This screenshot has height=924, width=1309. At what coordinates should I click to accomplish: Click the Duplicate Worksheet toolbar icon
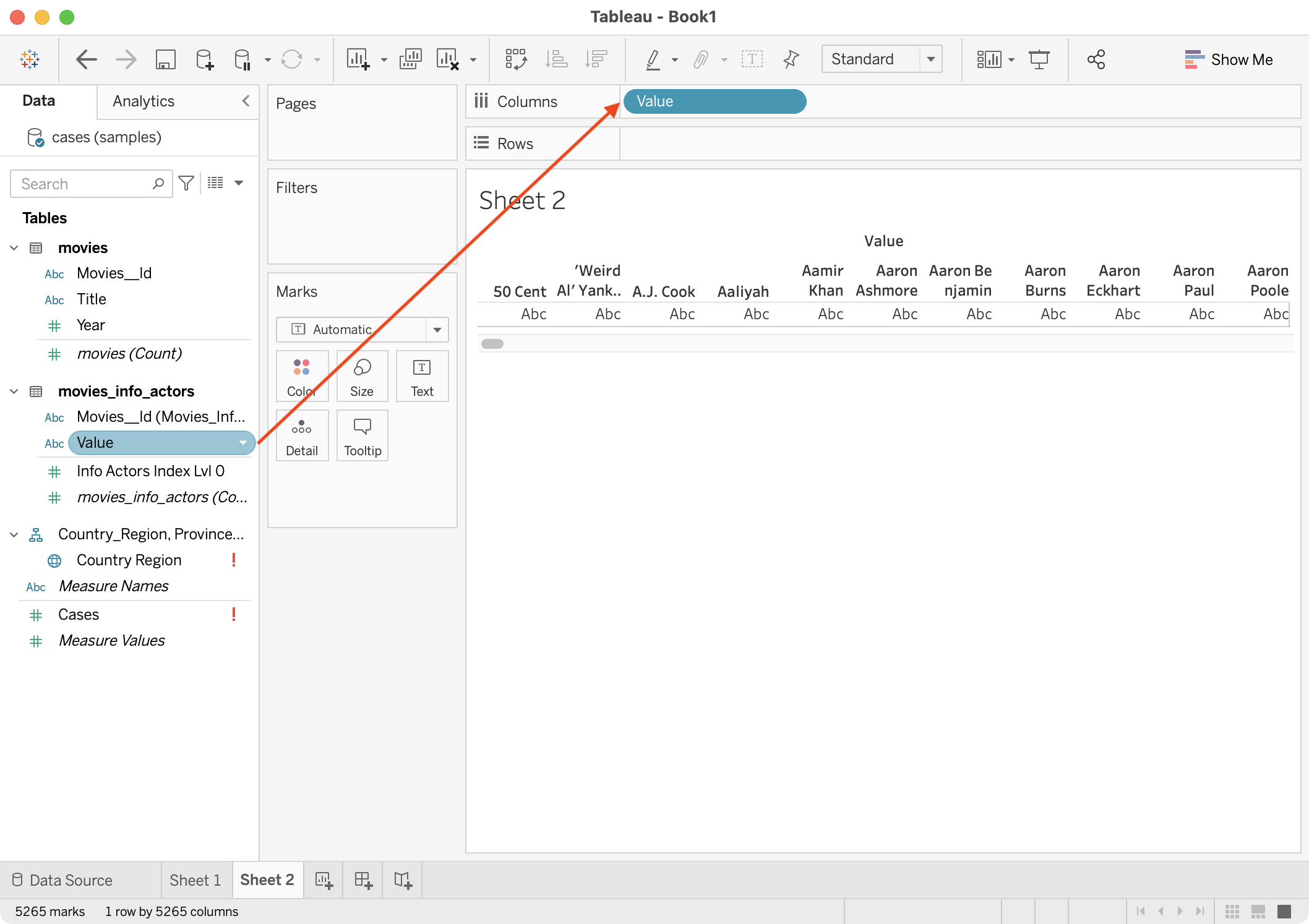[410, 59]
